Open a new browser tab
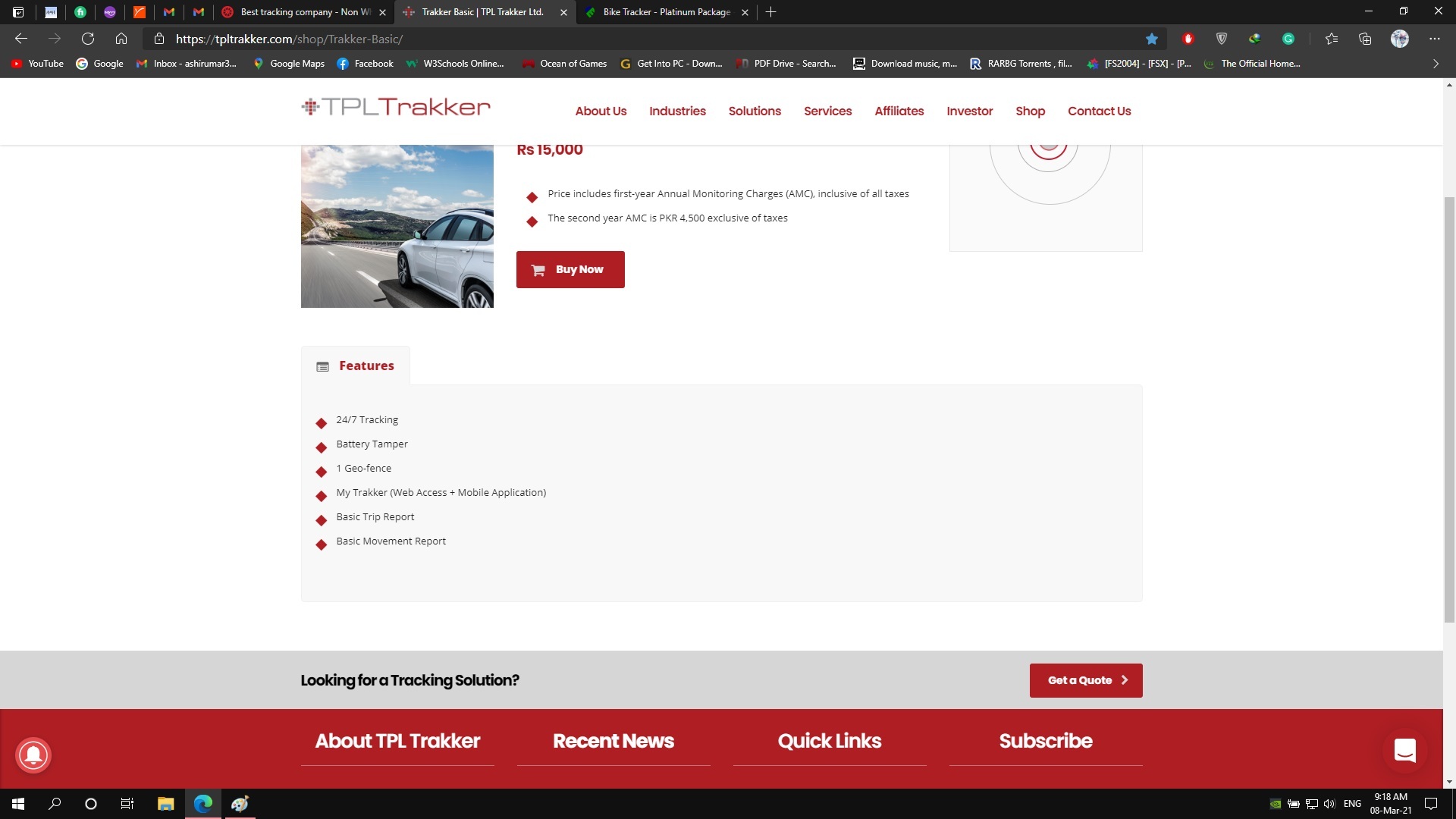This screenshot has height=819, width=1456. [770, 12]
